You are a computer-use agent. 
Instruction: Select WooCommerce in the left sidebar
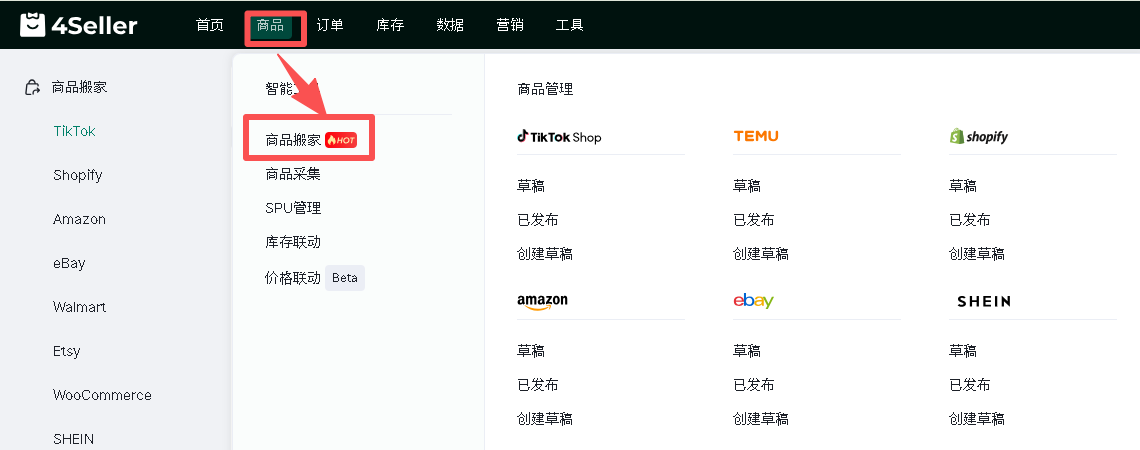click(103, 395)
